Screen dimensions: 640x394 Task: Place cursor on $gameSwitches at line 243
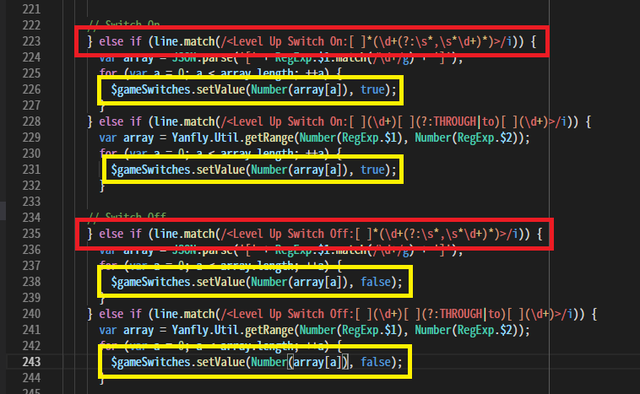(151, 362)
